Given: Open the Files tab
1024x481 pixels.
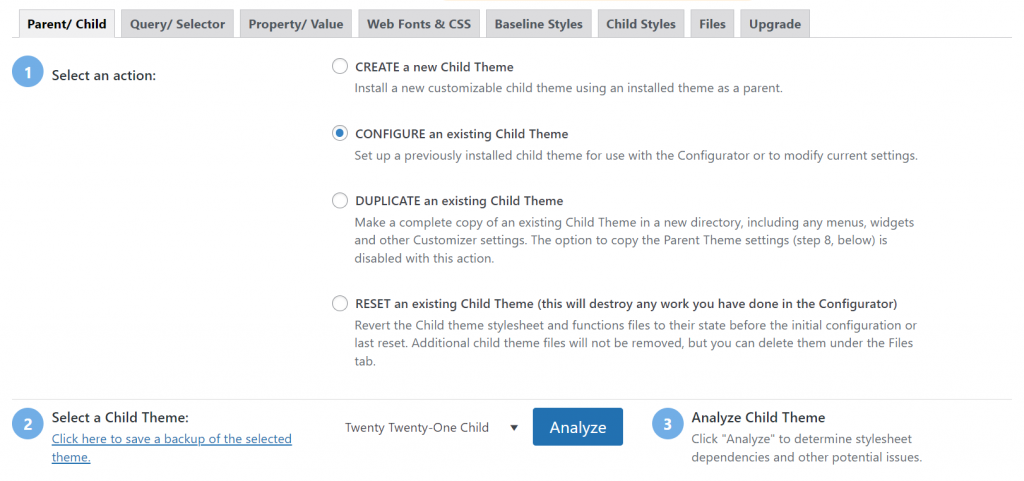Looking at the screenshot, I should coord(713,24).
